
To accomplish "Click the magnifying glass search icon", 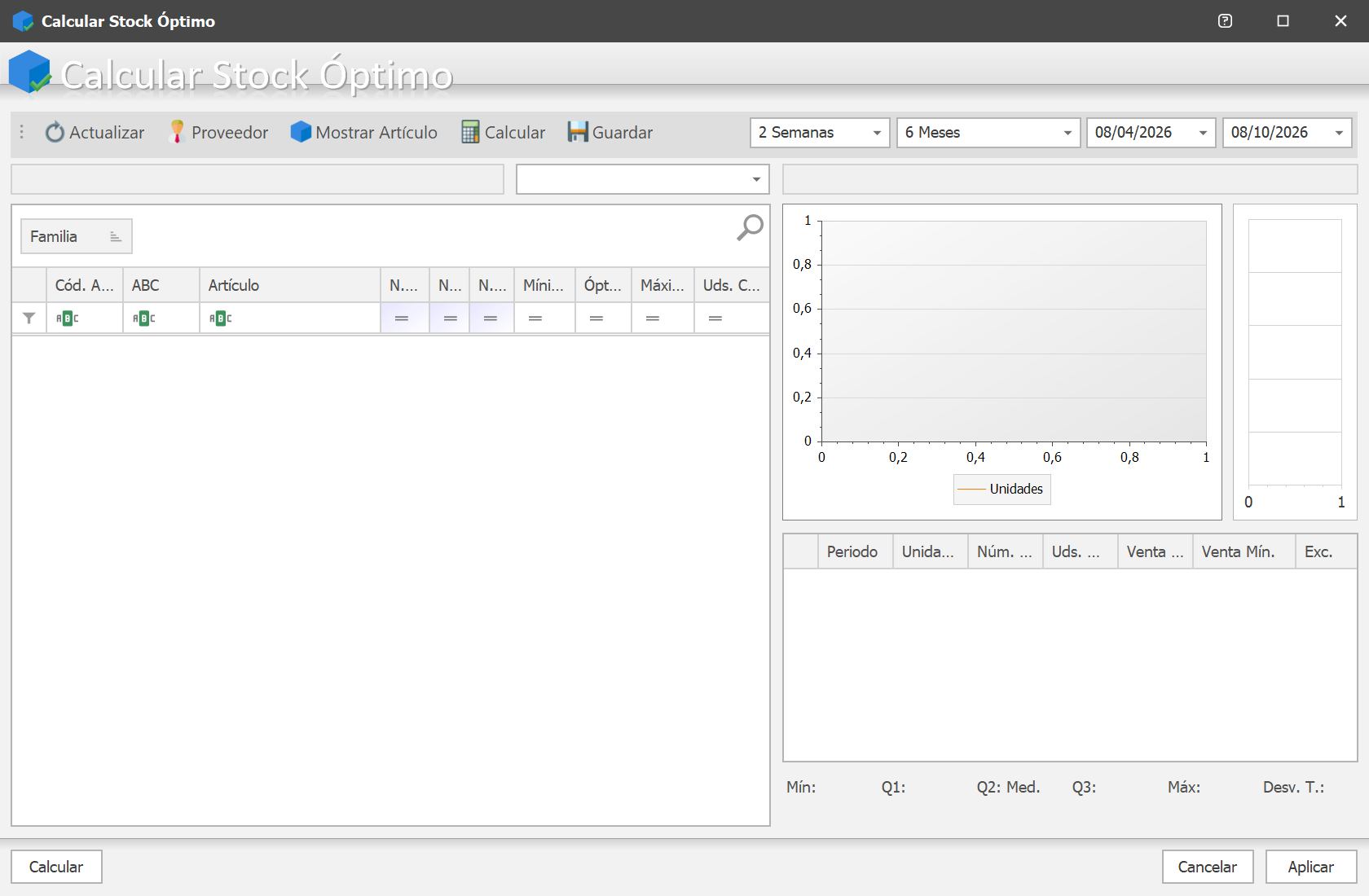I will pyautogui.click(x=750, y=227).
